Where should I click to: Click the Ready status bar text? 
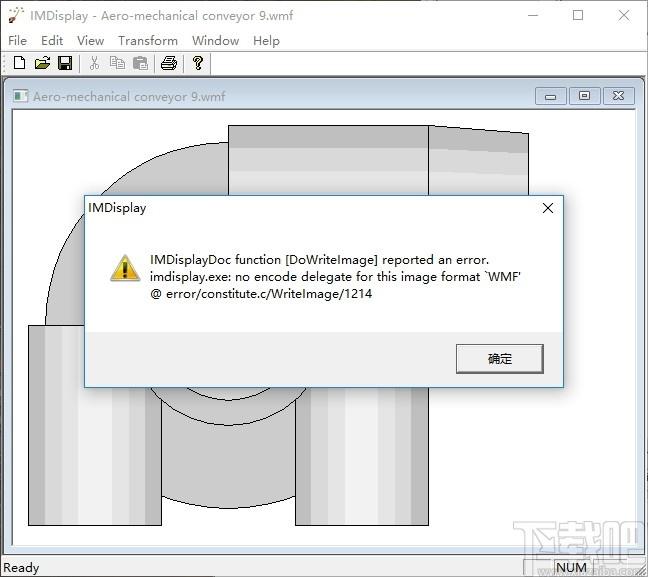21,568
